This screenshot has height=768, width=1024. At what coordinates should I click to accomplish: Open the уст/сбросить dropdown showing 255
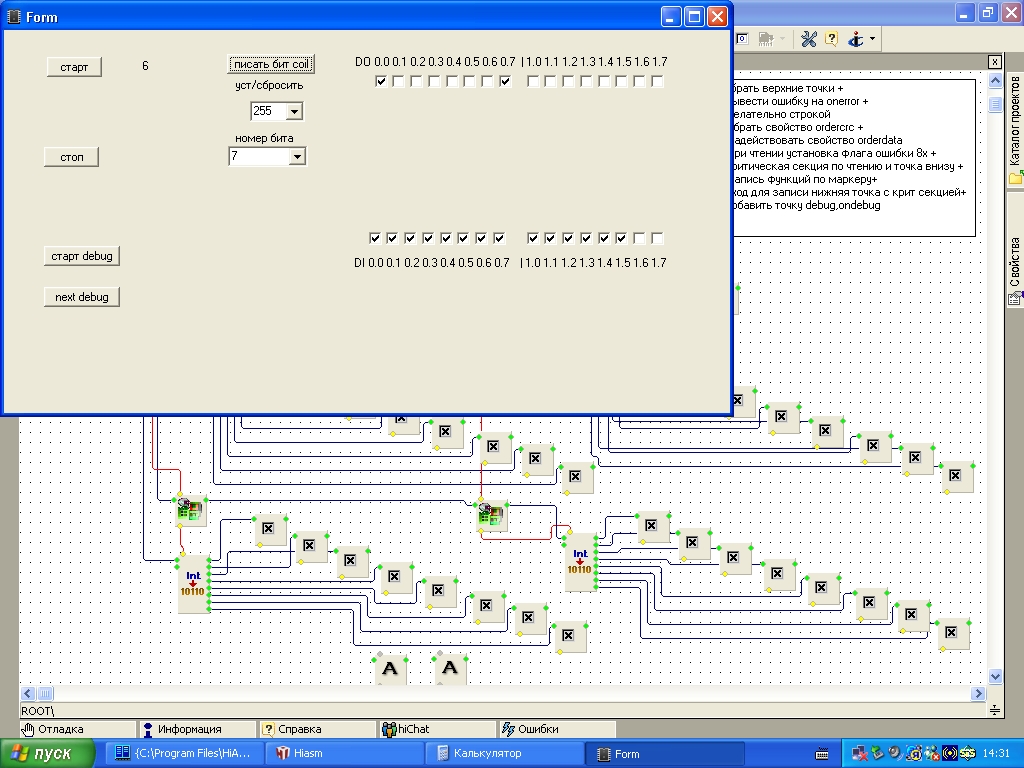tap(294, 112)
